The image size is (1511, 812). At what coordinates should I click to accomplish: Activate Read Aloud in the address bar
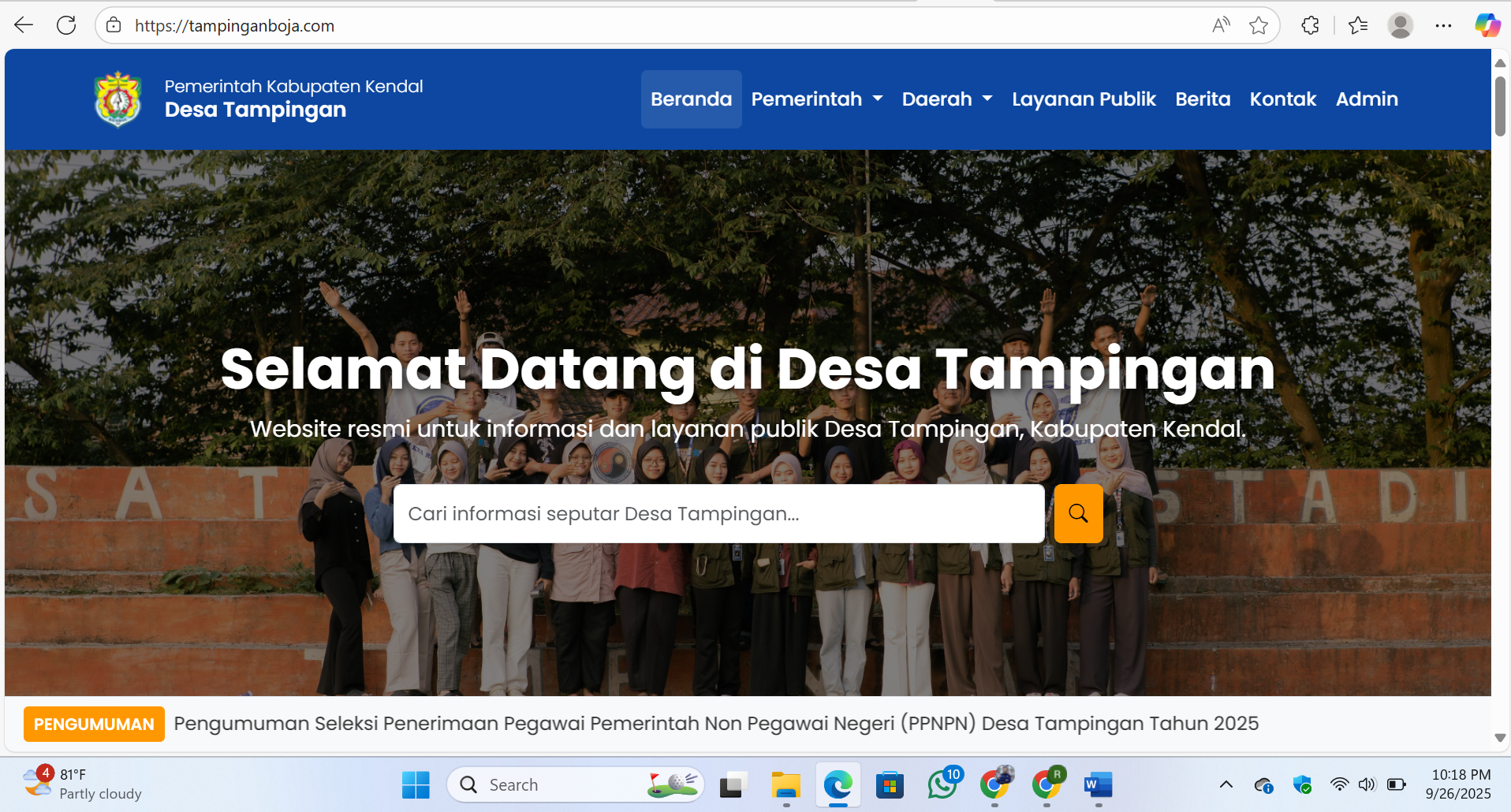click(x=1220, y=24)
